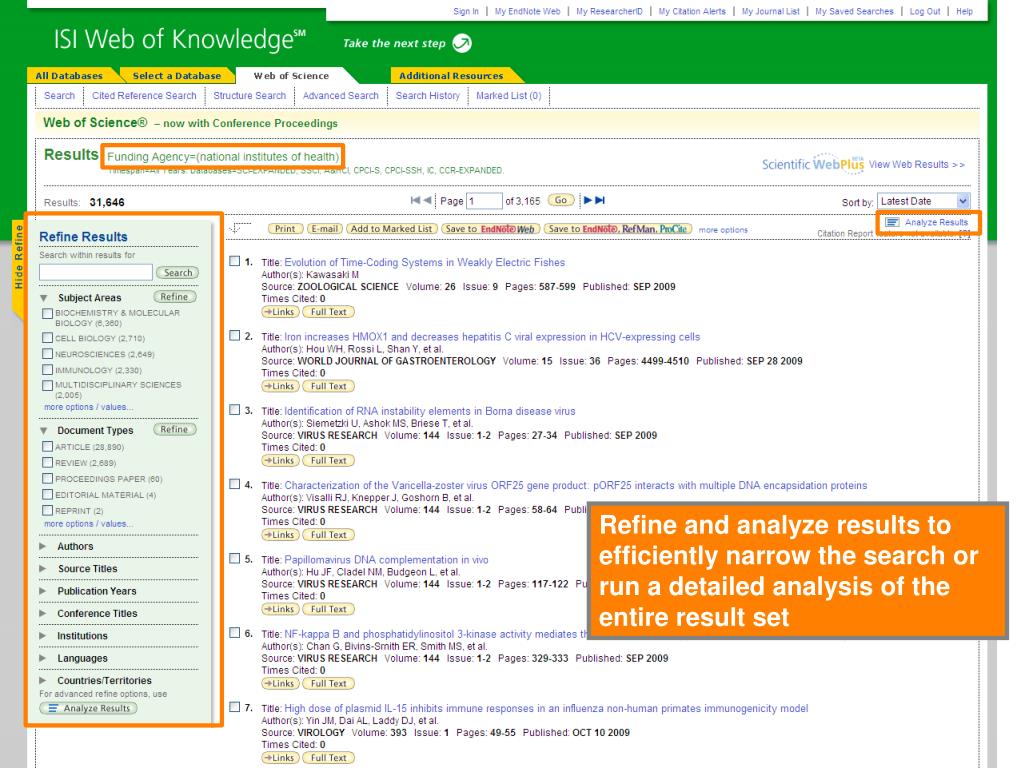The width and height of the screenshot is (1024, 768).
Task: Check the Cell Biology subject area box
Action: point(47,338)
